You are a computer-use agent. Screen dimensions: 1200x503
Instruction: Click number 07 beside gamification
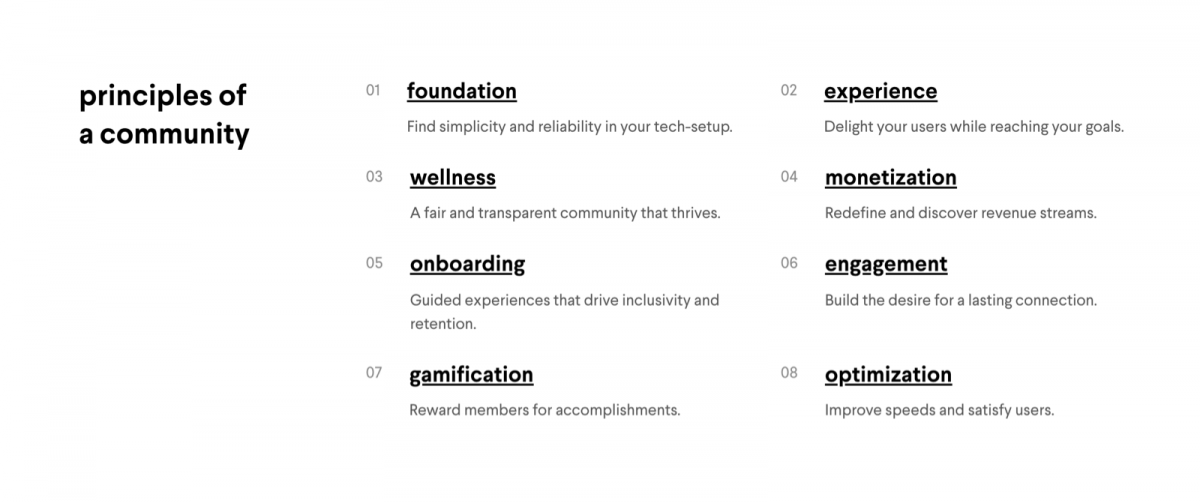pos(374,373)
